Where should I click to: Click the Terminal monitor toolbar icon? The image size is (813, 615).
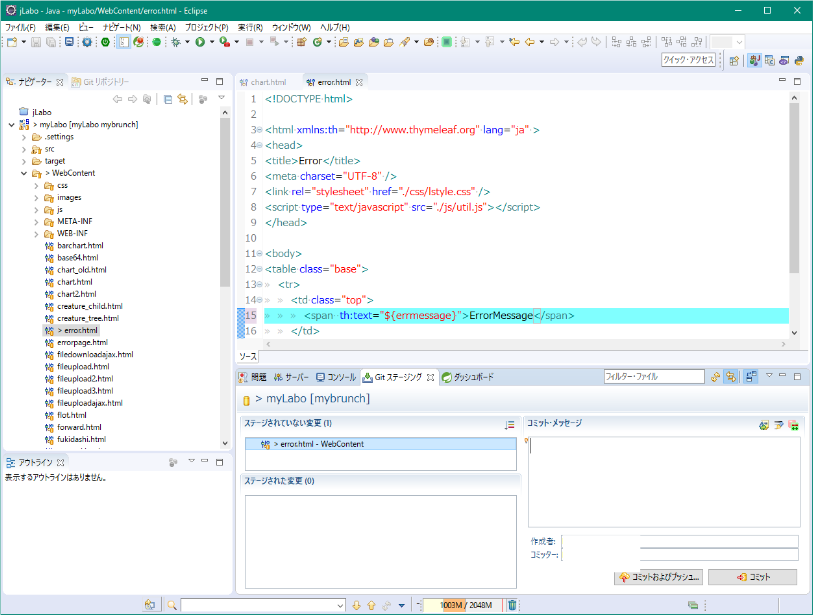tap(69, 42)
